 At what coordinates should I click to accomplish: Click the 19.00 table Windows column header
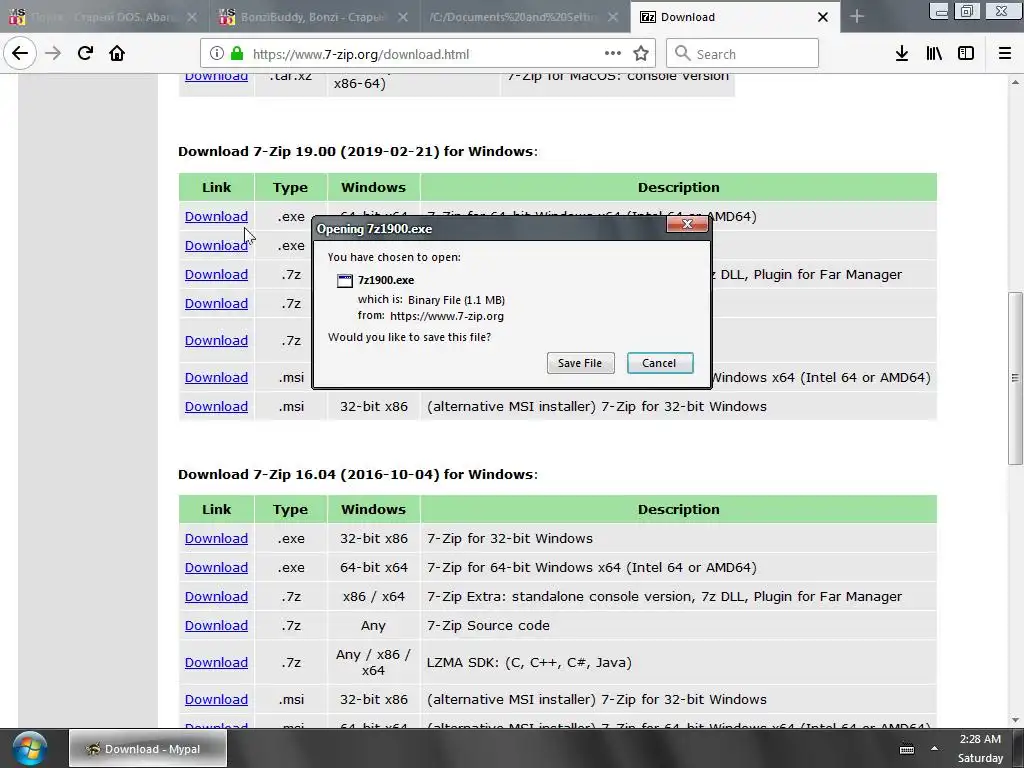coord(374,187)
